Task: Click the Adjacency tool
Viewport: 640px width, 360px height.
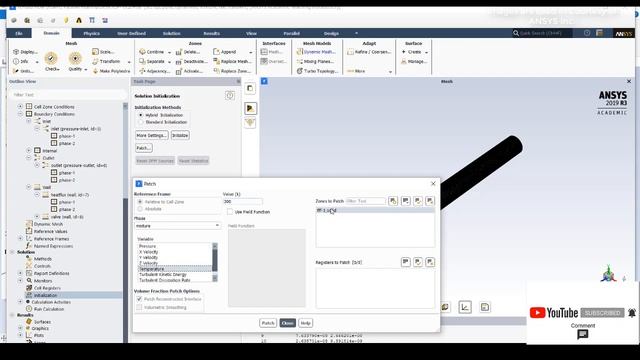Action: (x=154, y=71)
